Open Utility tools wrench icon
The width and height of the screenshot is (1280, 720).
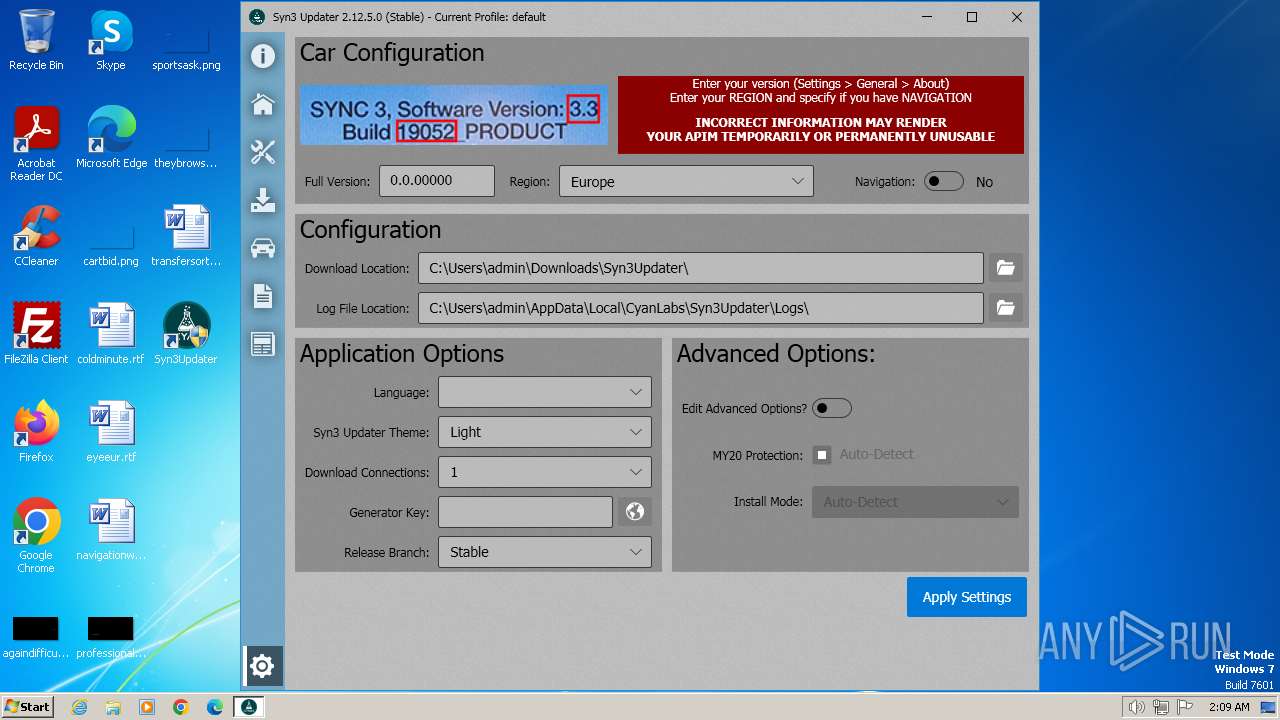(263, 152)
